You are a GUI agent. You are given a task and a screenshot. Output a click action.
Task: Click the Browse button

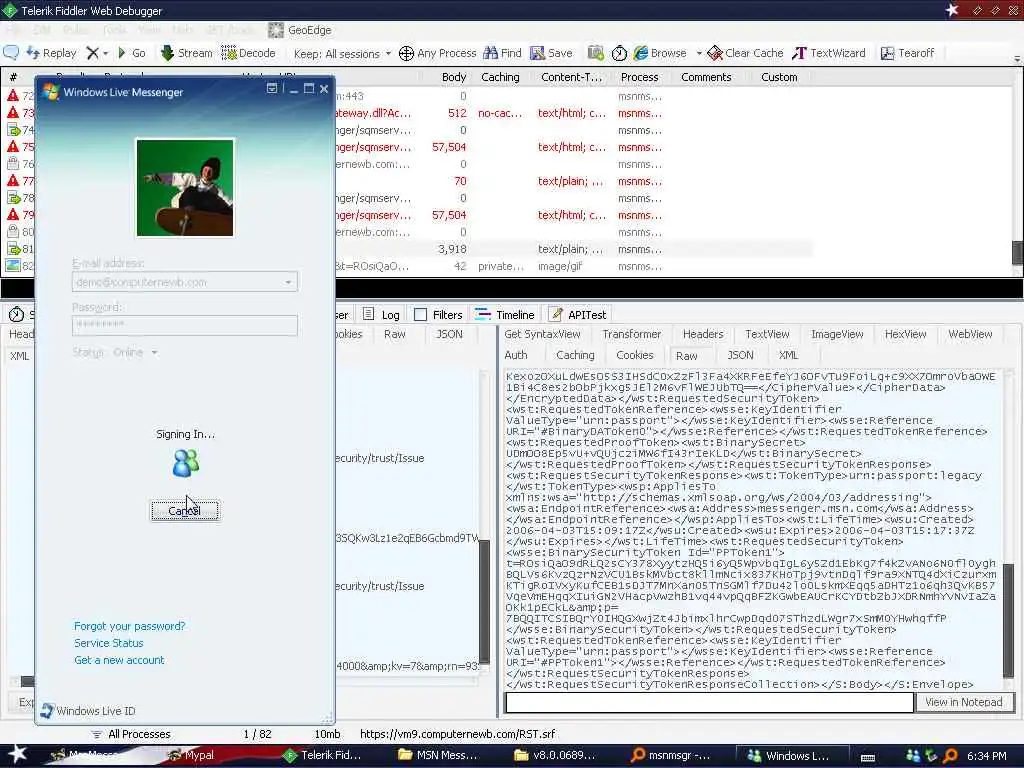point(660,53)
